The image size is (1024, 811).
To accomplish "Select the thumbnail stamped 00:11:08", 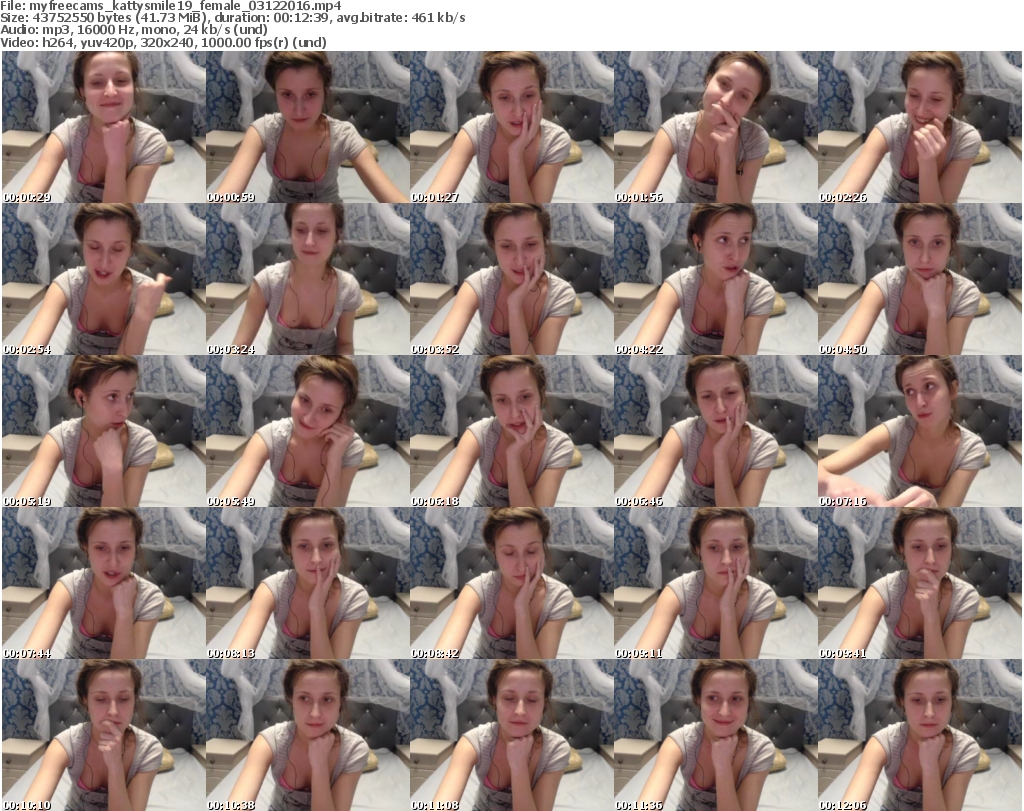I will 512,735.
